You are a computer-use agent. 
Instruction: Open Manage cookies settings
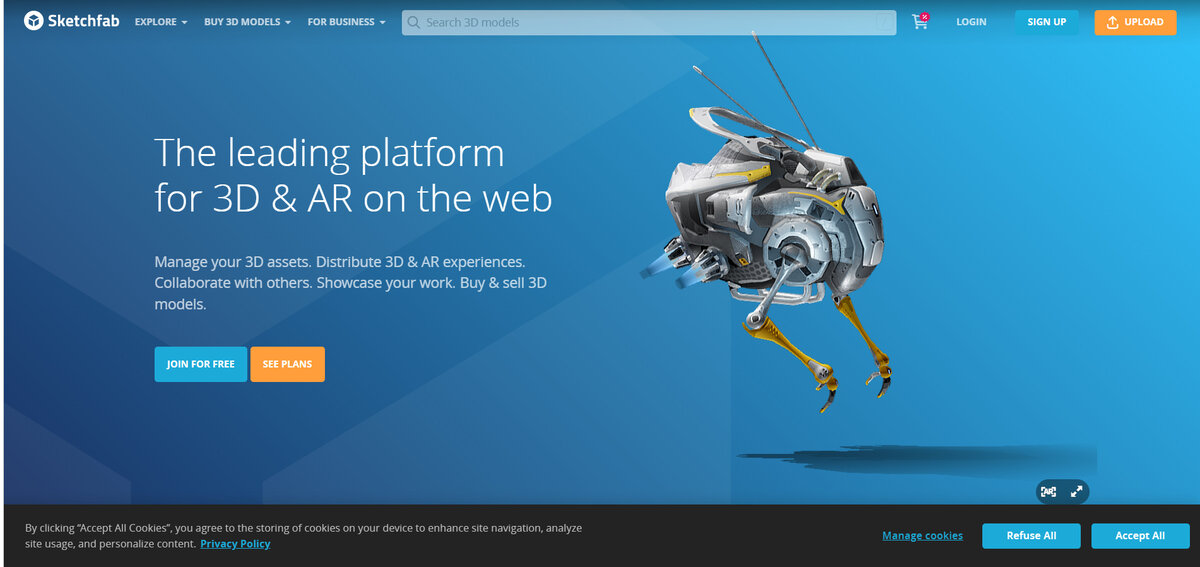[x=922, y=536]
